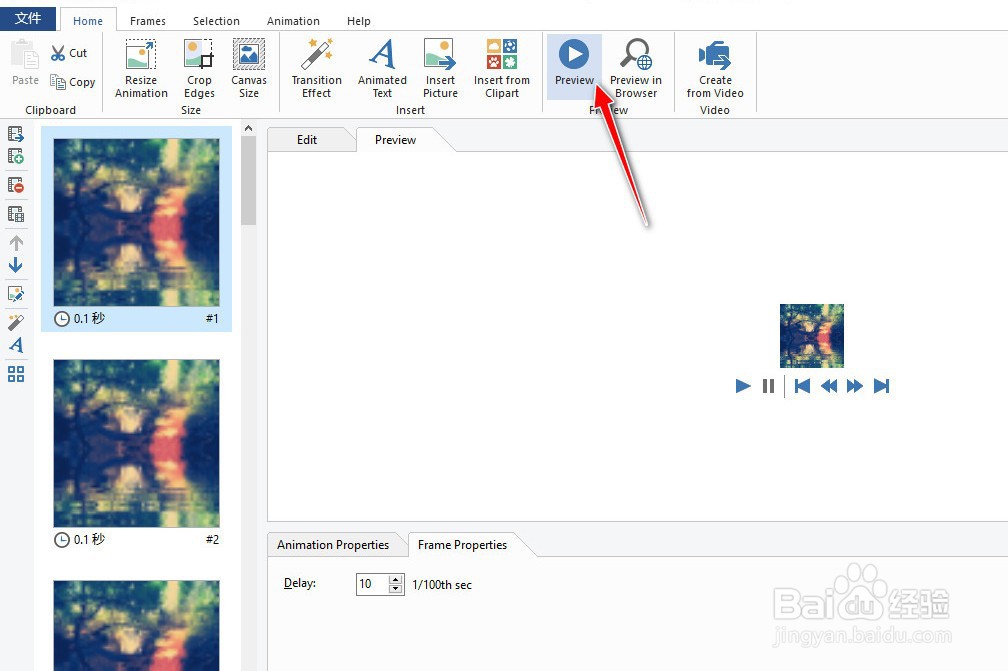Click the 0.1 秒 delay of frame #2

pyautogui.click(x=80, y=539)
